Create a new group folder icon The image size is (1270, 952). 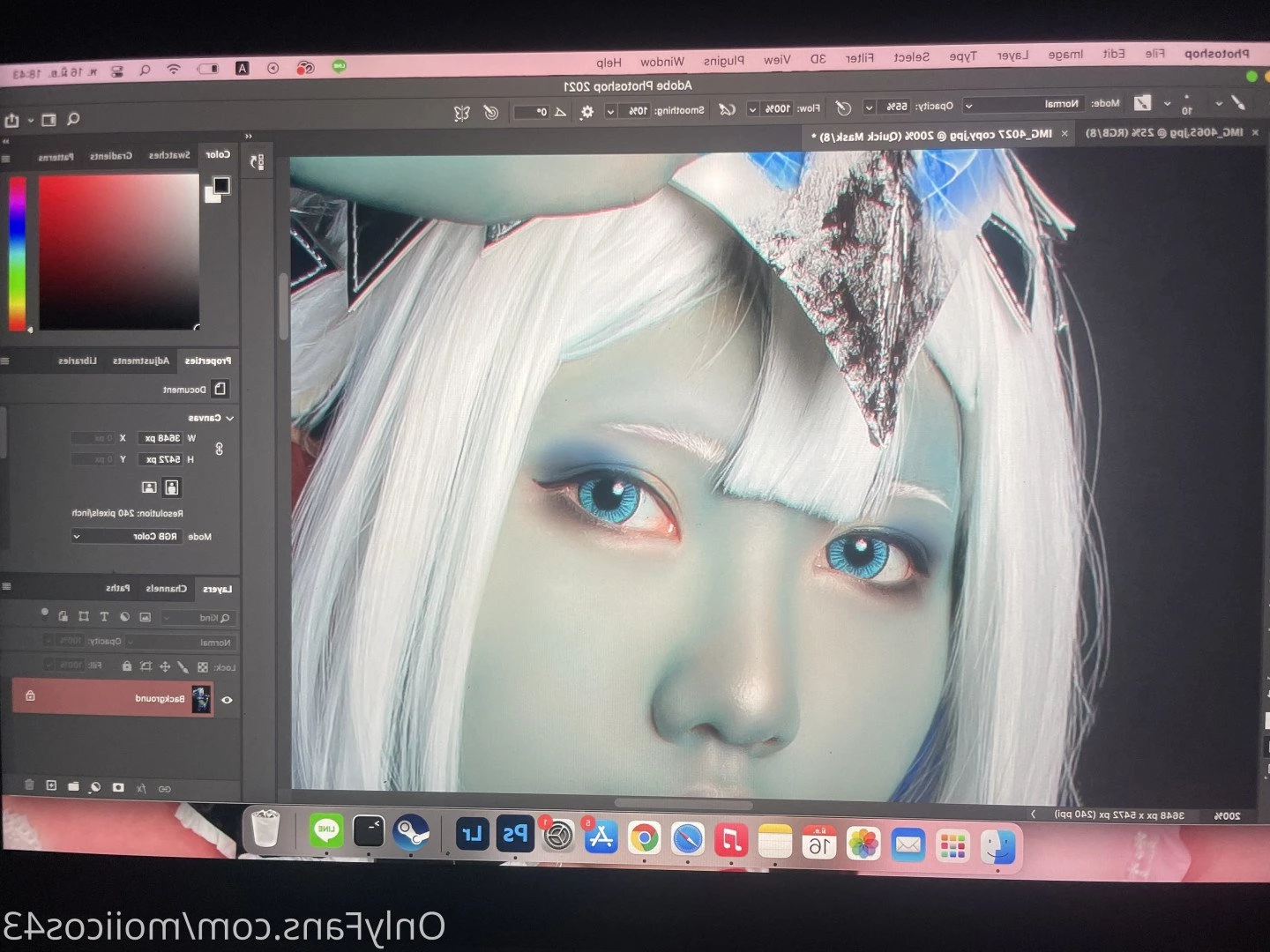pyautogui.click(x=73, y=786)
